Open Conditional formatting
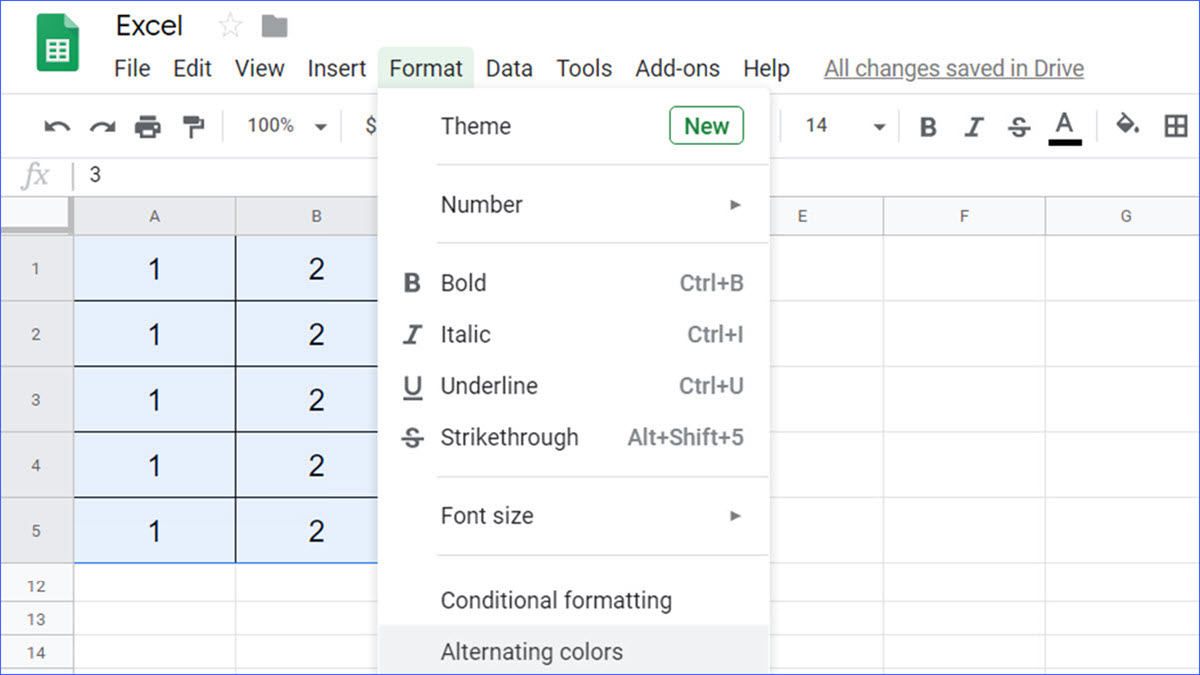 [556, 600]
